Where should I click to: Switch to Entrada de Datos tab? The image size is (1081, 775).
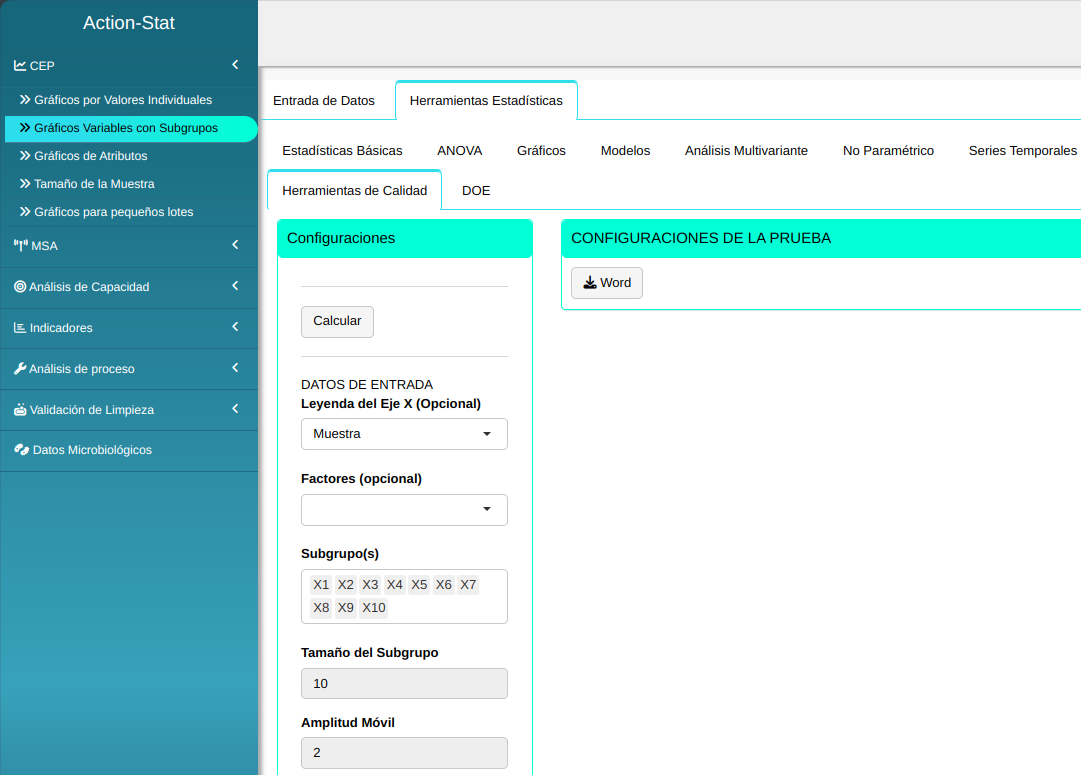[x=324, y=101]
